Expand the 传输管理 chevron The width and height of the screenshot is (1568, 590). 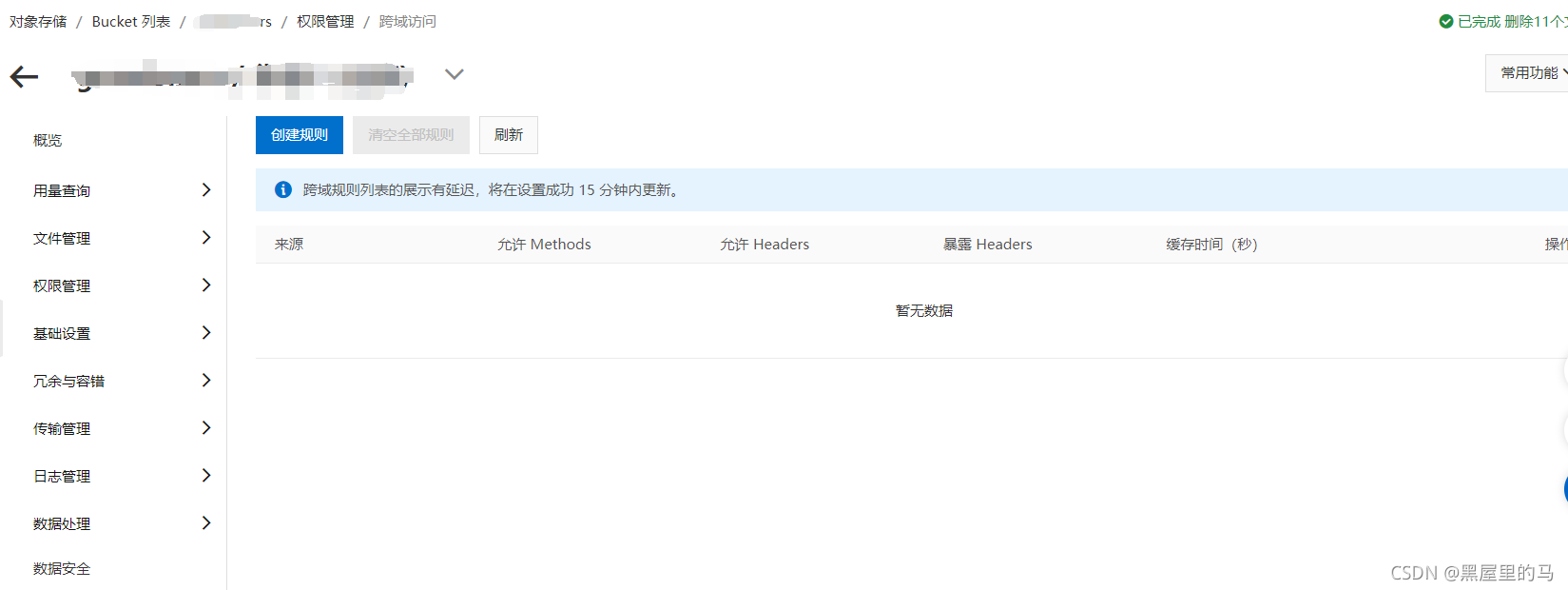[206, 428]
